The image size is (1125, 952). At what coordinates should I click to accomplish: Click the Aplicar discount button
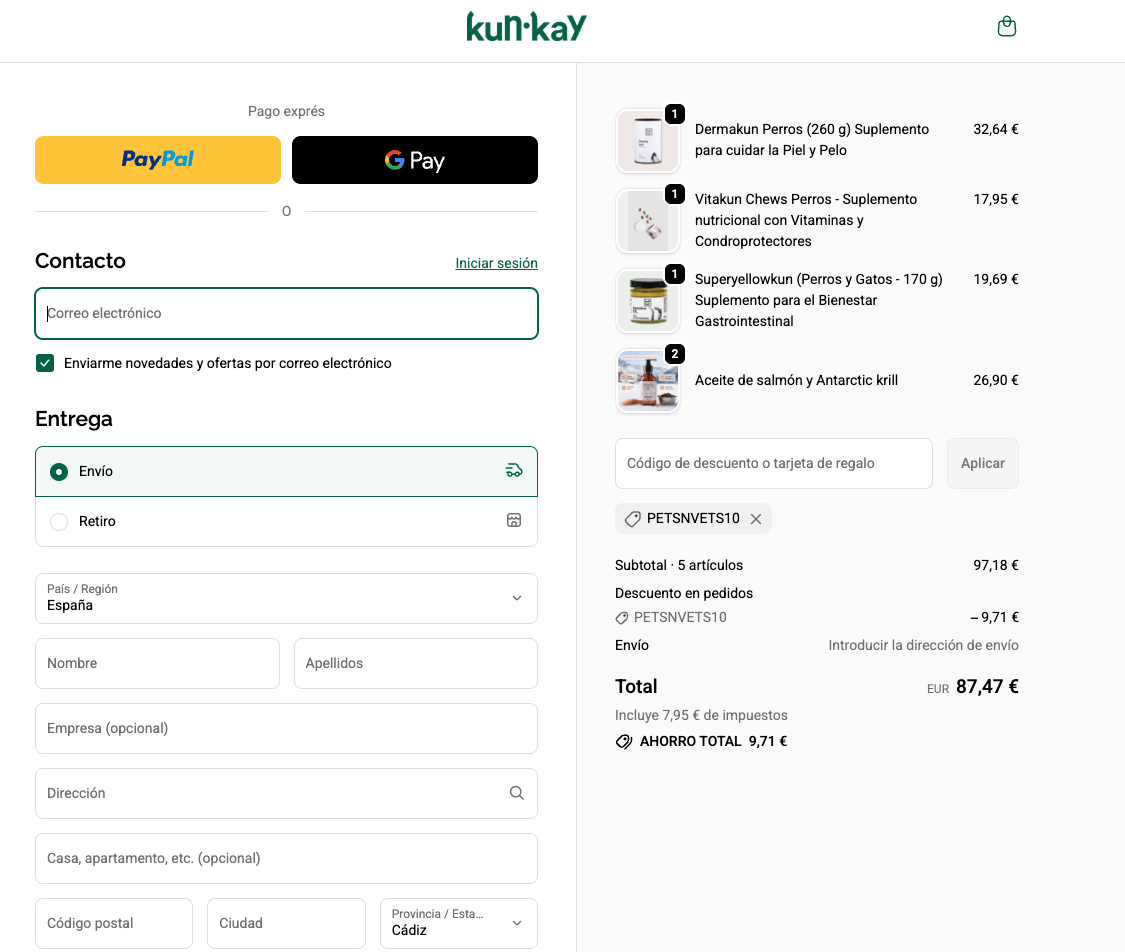click(982, 463)
